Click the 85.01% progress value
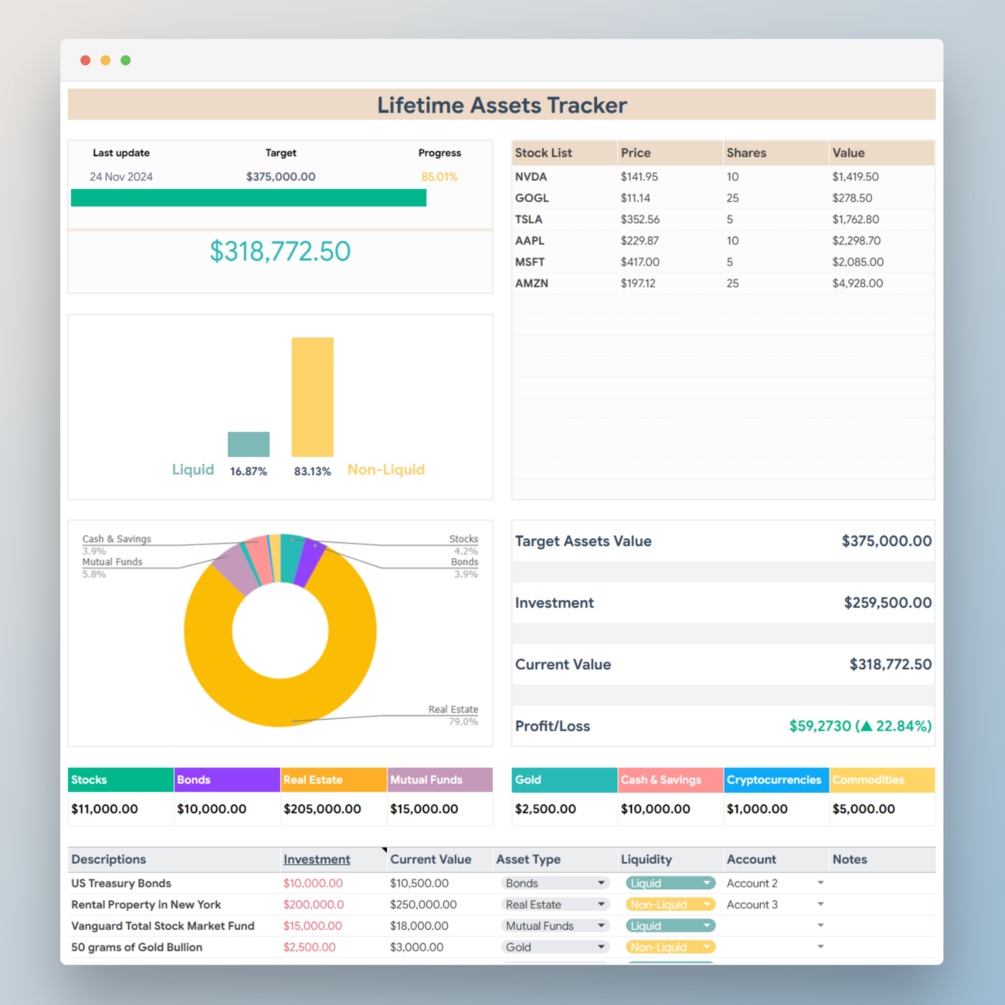1005x1005 pixels. [x=439, y=177]
